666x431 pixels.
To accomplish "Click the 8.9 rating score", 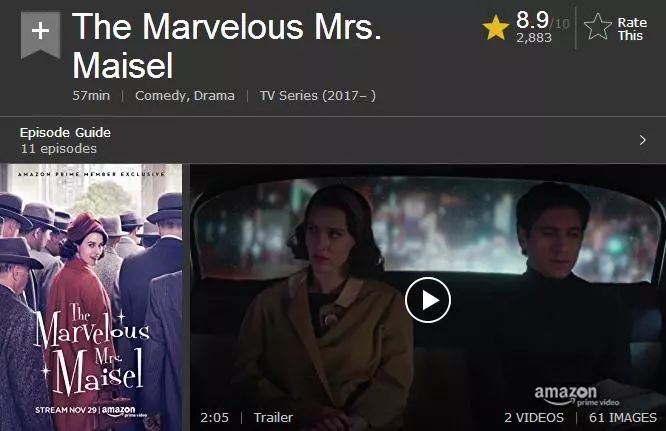I will click(x=532, y=20).
